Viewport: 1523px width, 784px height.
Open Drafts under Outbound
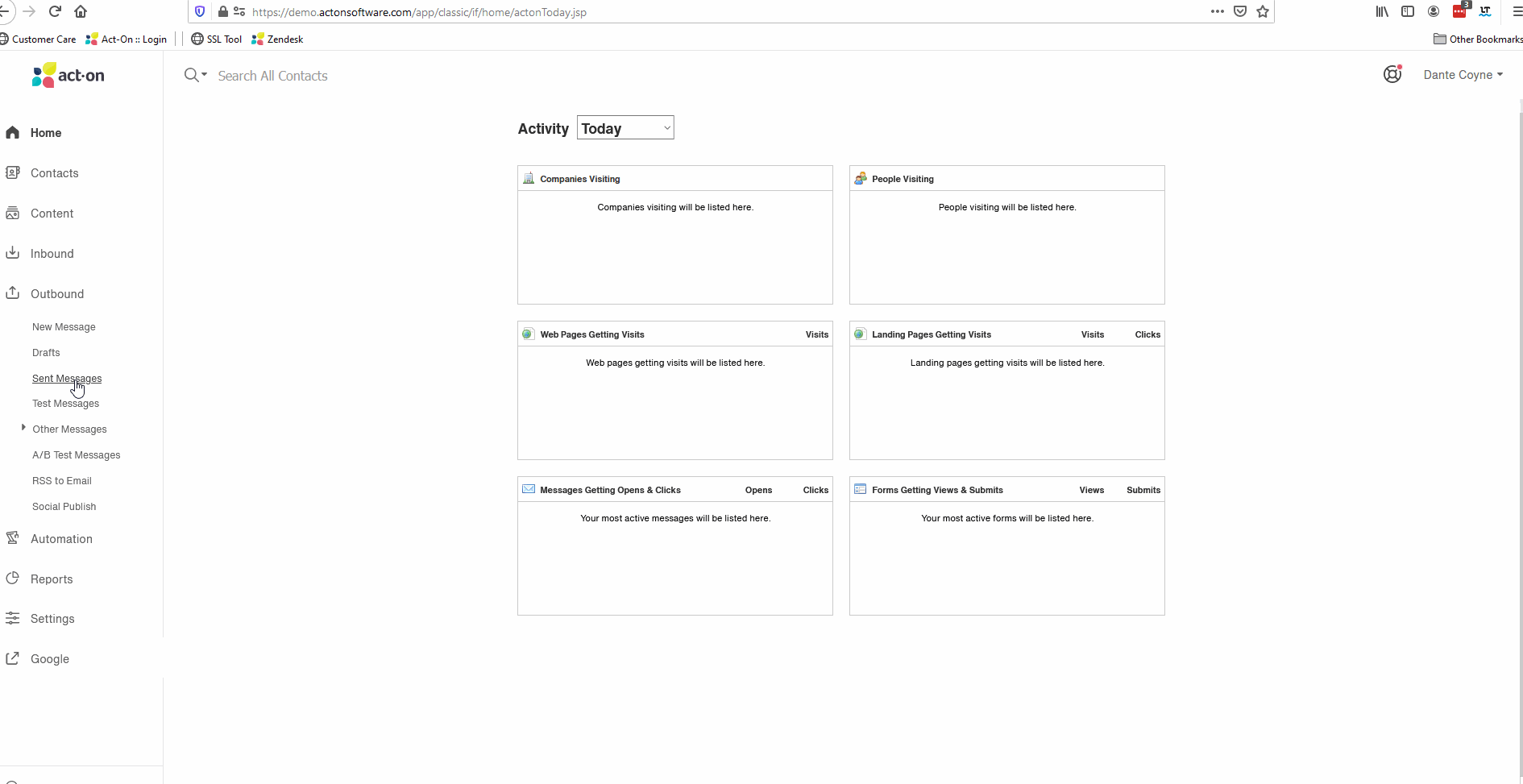tap(46, 353)
